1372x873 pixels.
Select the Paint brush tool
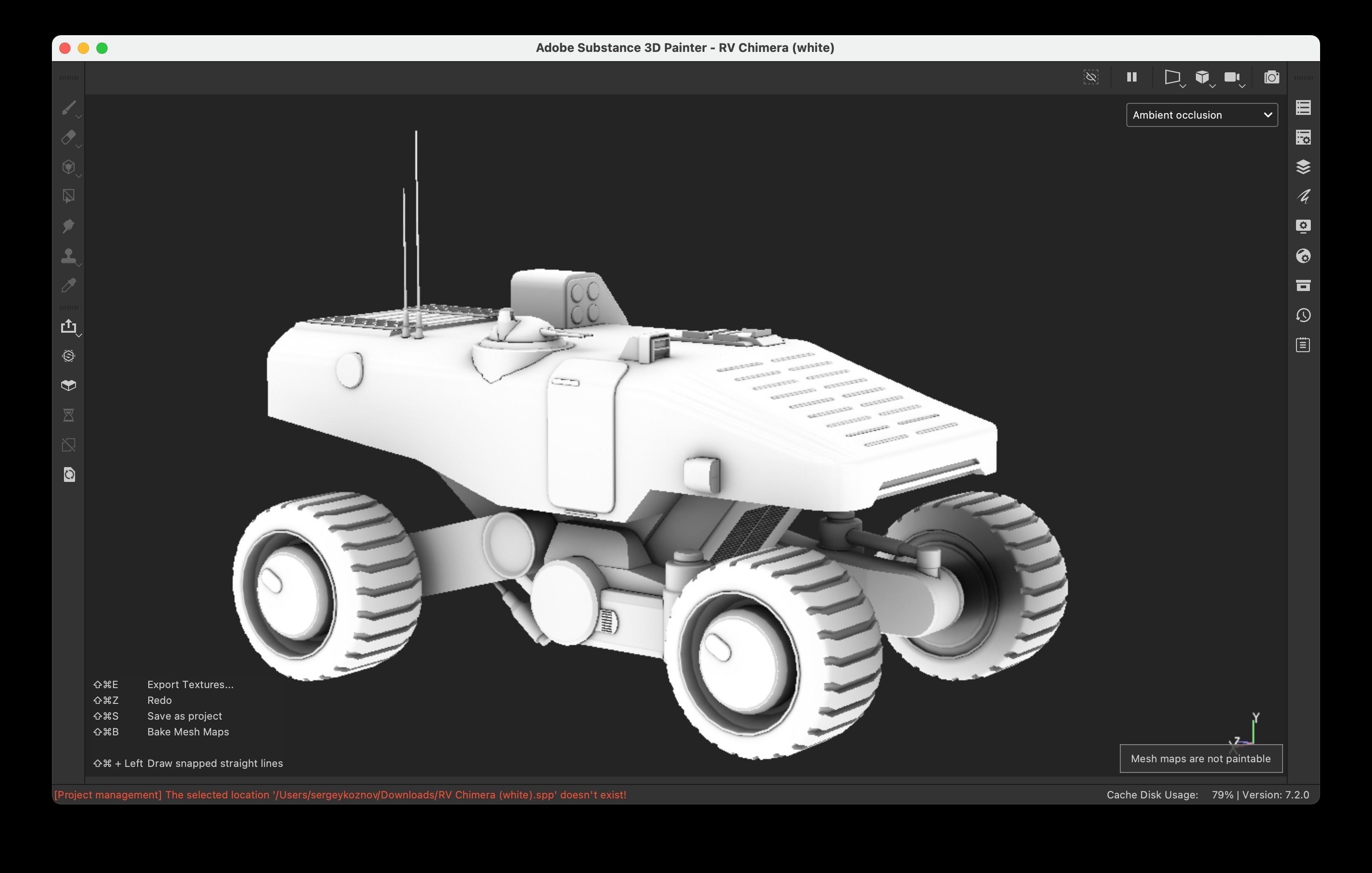(x=69, y=108)
